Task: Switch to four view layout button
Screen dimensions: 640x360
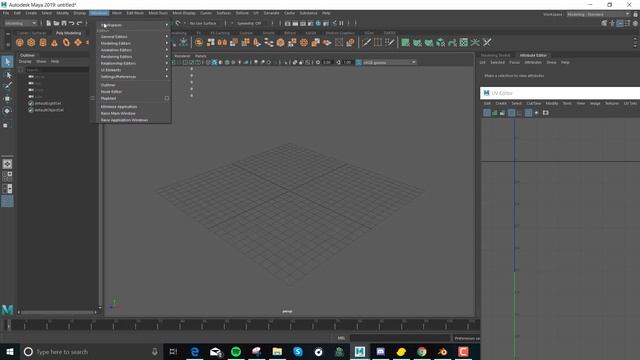Action: [x=7, y=176]
